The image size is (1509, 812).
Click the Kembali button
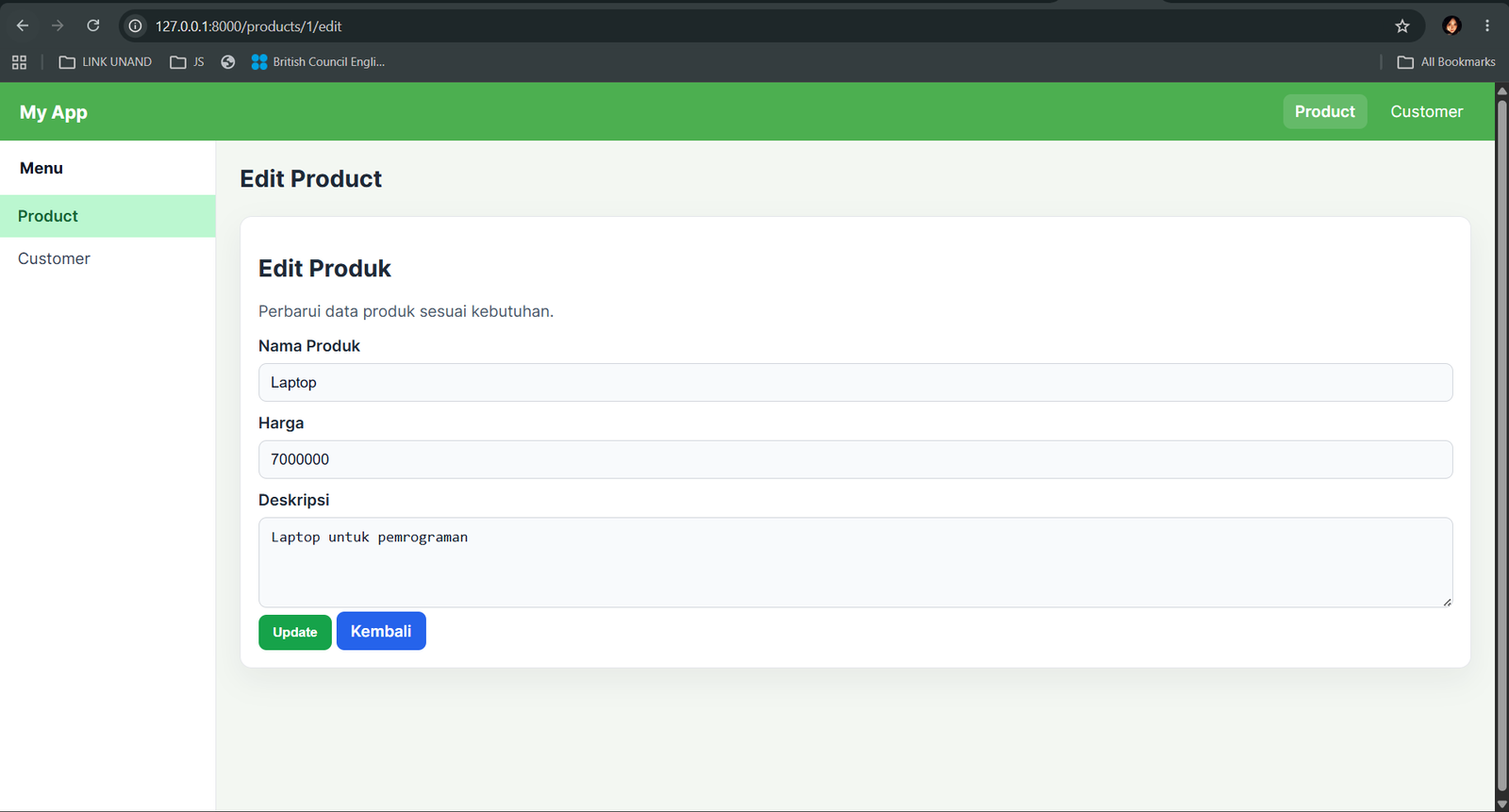click(x=381, y=631)
